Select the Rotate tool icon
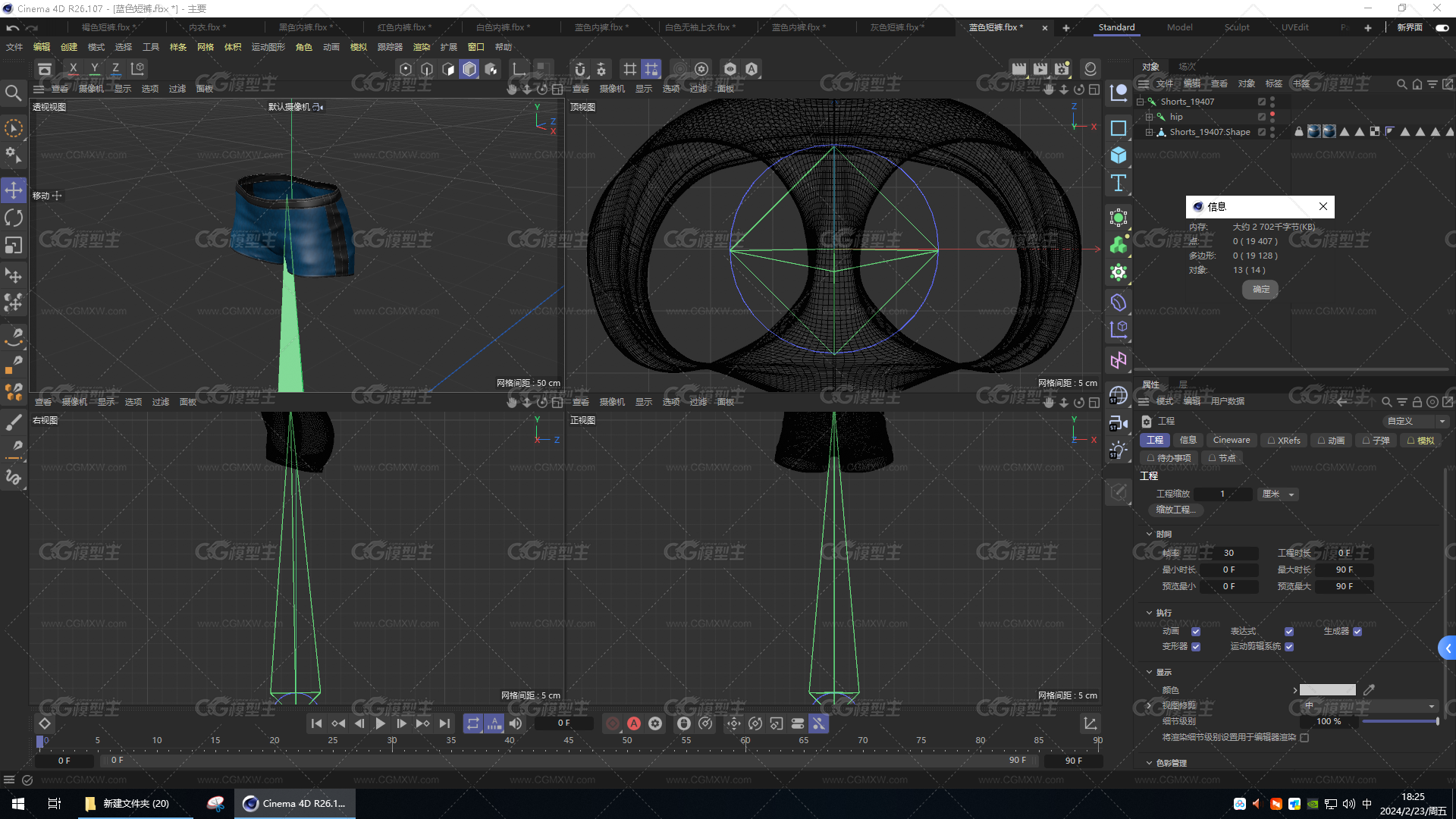 [14, 219]
